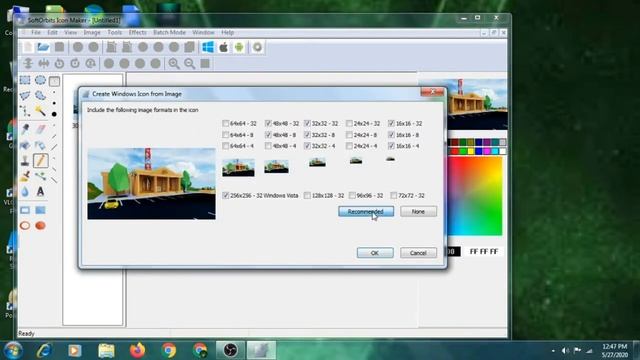This screenshot has height=360, width=640.
Task: Click the Zoom In magnifier icon
Action: coord(174,63)
